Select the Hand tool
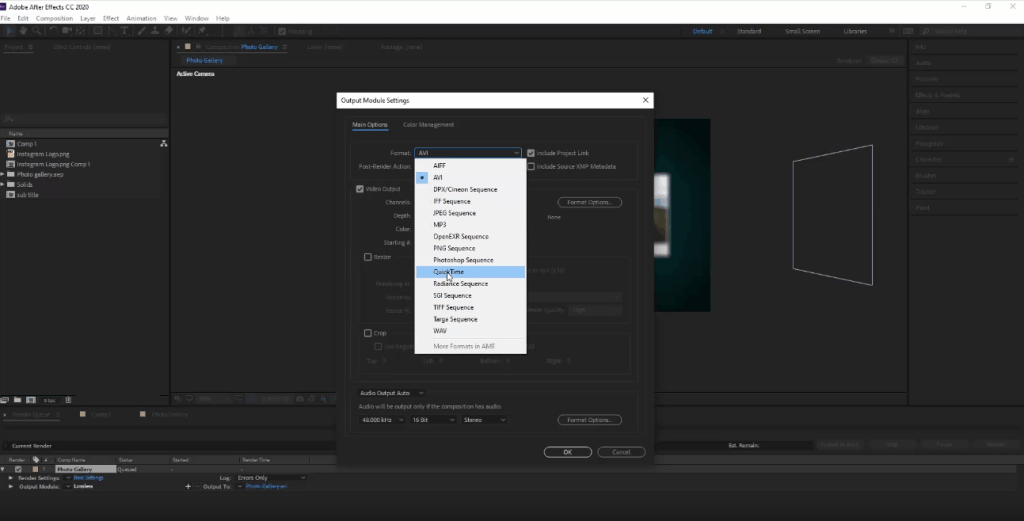 [x=23, y=31]
